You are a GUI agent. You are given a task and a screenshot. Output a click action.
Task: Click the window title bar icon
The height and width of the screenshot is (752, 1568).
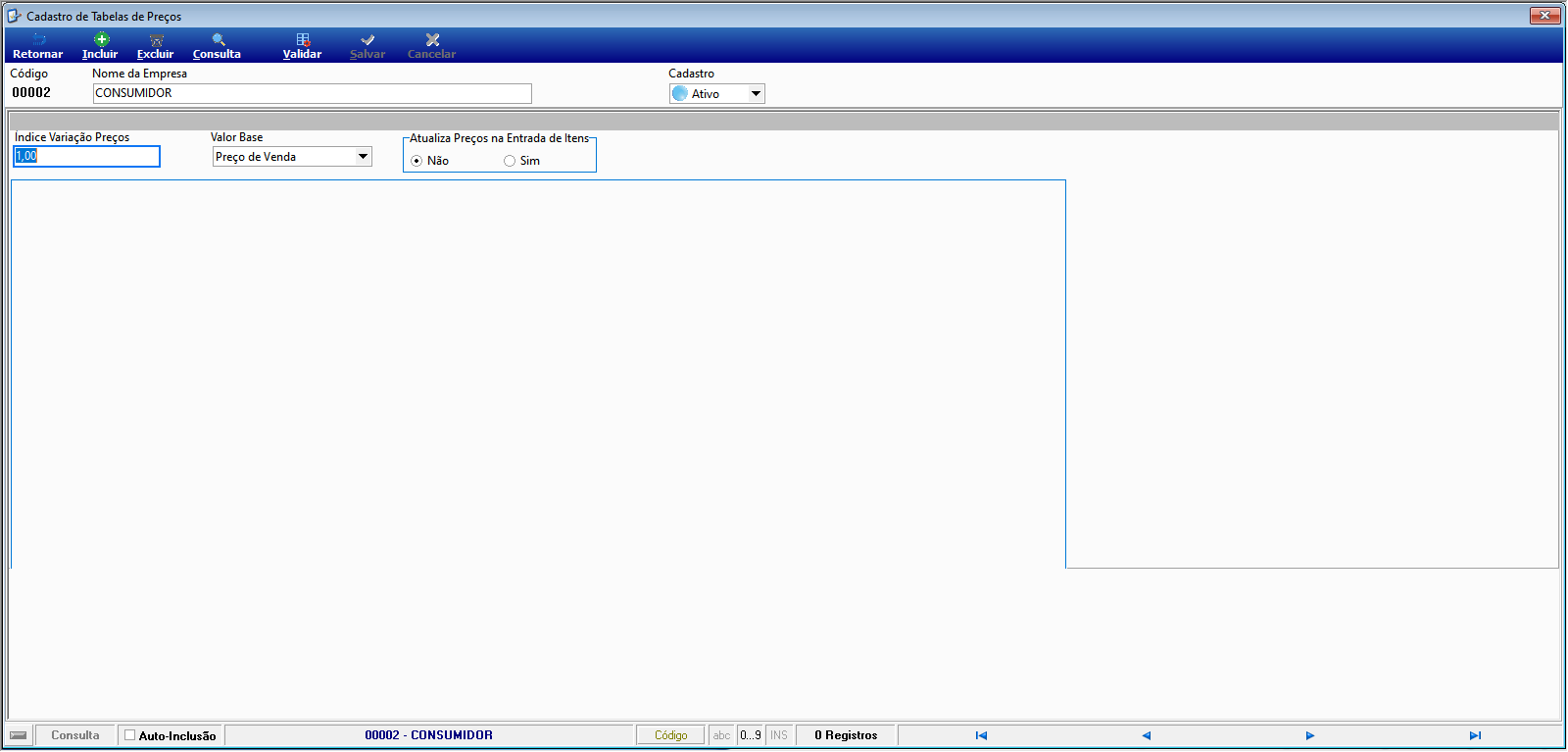[14, 16]
